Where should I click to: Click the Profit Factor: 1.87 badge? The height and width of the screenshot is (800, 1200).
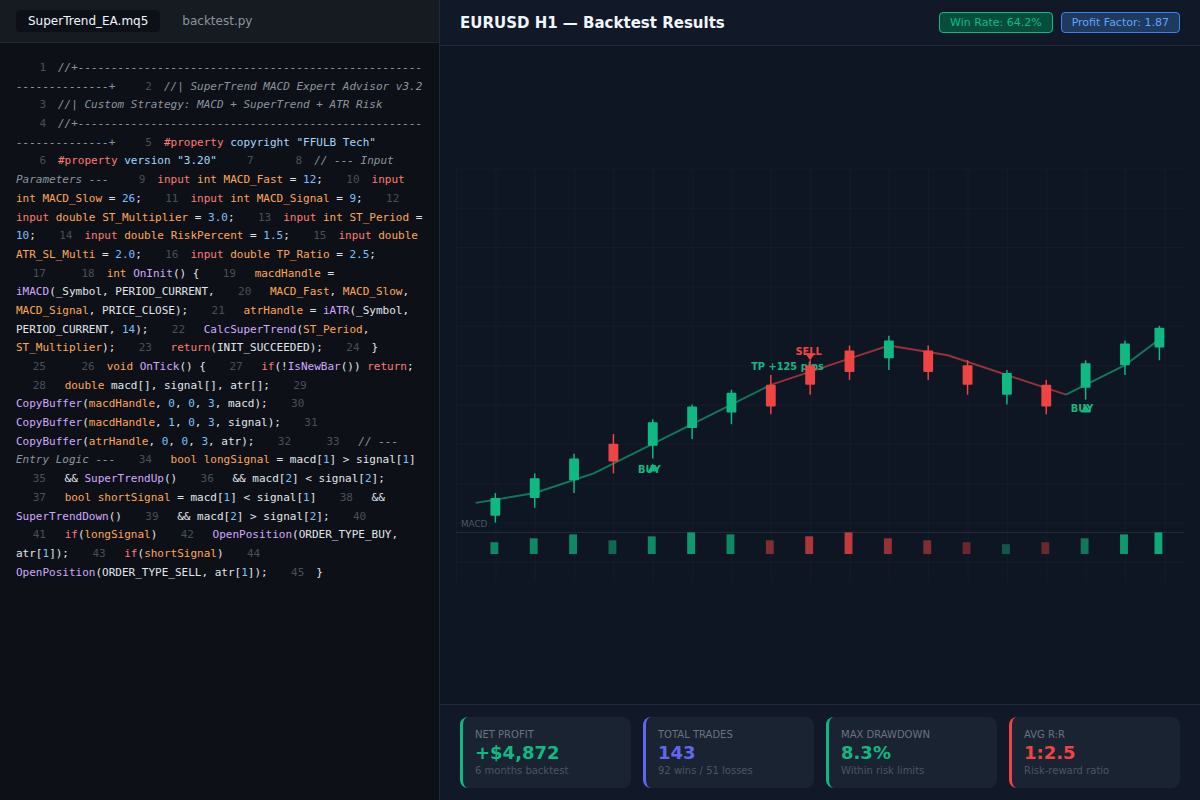(1120, 22)
